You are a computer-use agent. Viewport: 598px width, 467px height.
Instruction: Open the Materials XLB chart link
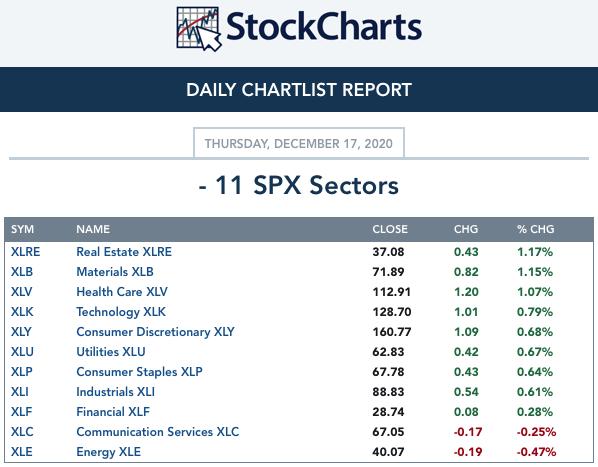click(x=115, y=272)
